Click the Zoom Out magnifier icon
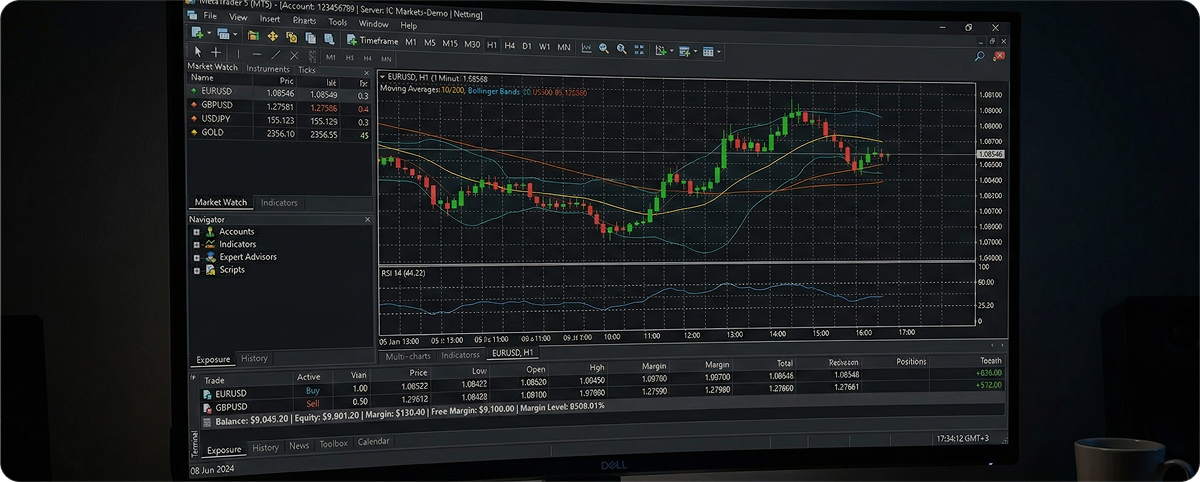 click(x=621, y=49)
